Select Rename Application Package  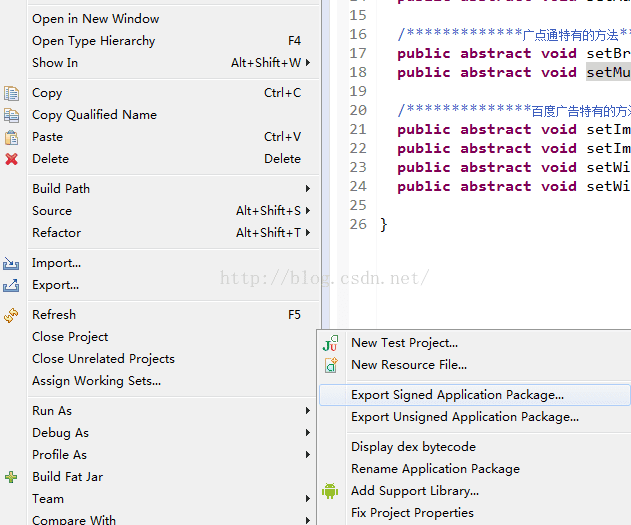[x=435, y=469]
